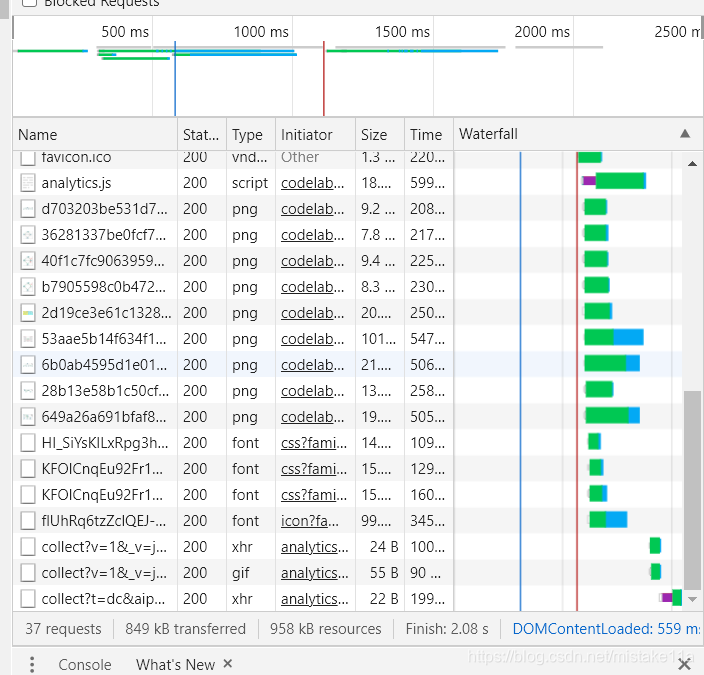Click the 37 requests status text
The height and width of the screenshot is (675, 704).
[x=63, y=629]
